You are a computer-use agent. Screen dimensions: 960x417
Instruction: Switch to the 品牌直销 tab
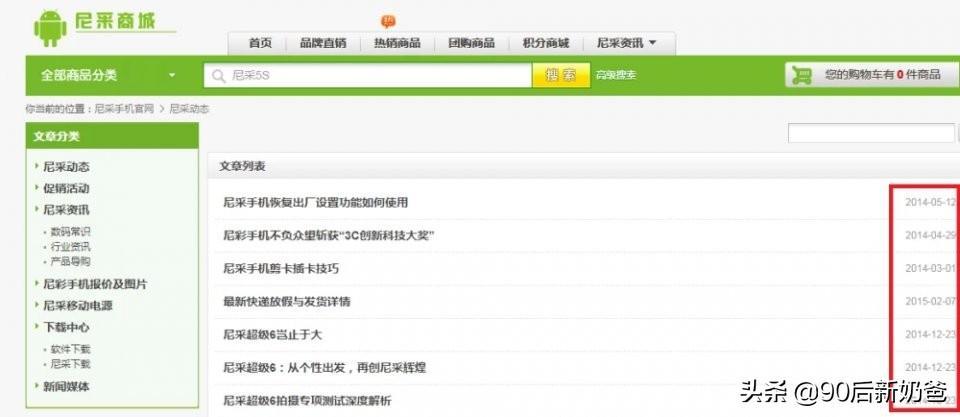click(x=323, y=43)
